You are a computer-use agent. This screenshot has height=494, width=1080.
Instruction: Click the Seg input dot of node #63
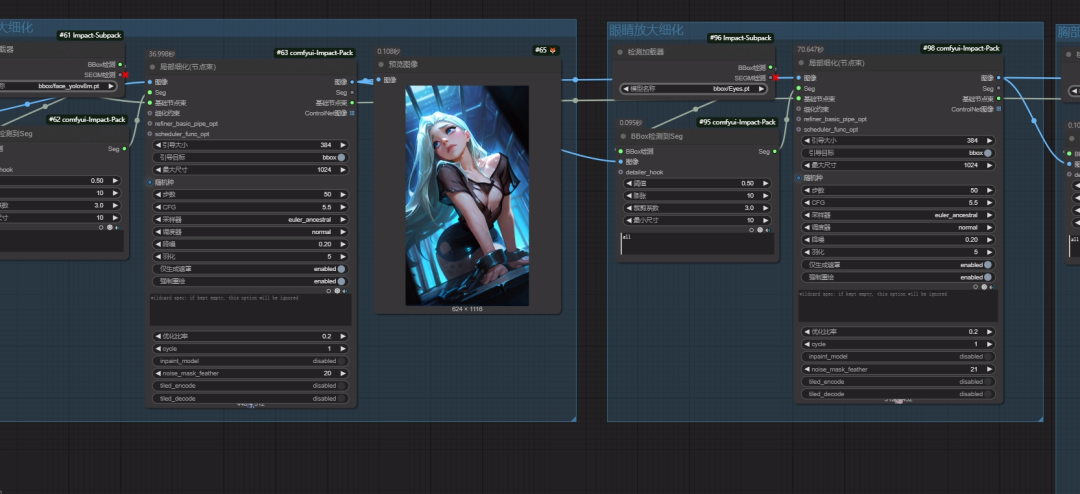point(149,92)
